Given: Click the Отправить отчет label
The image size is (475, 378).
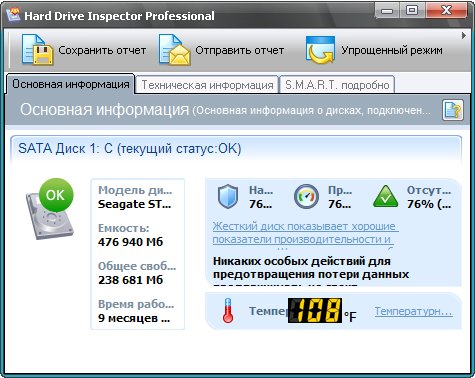Looking at the screenshot, I should tap(239, 50).
